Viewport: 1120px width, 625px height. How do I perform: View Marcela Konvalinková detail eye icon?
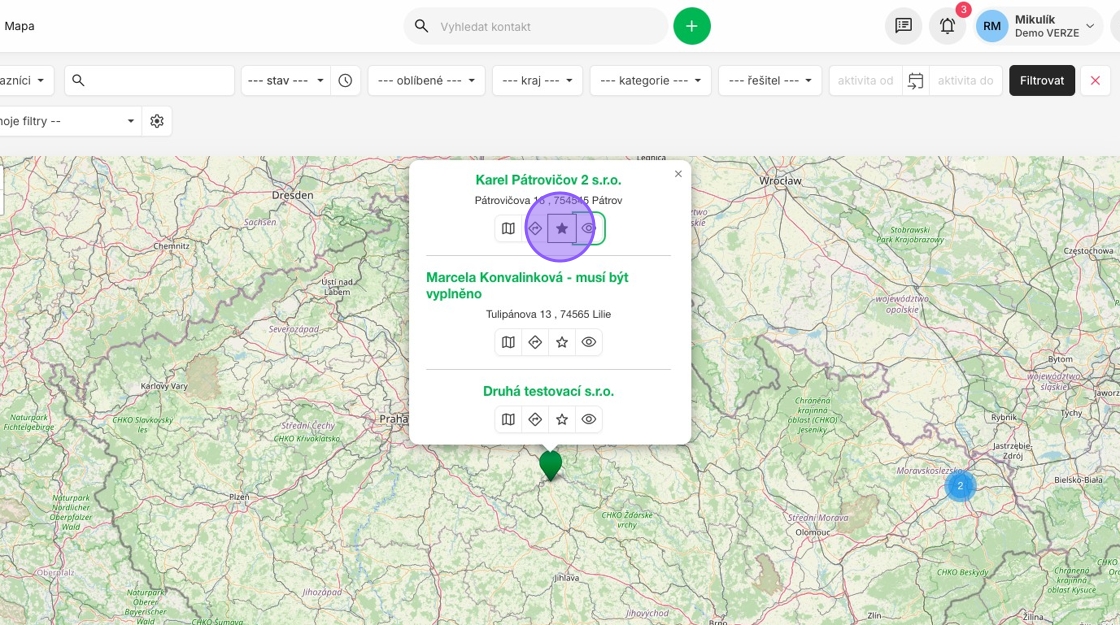(x=589, y=342)
